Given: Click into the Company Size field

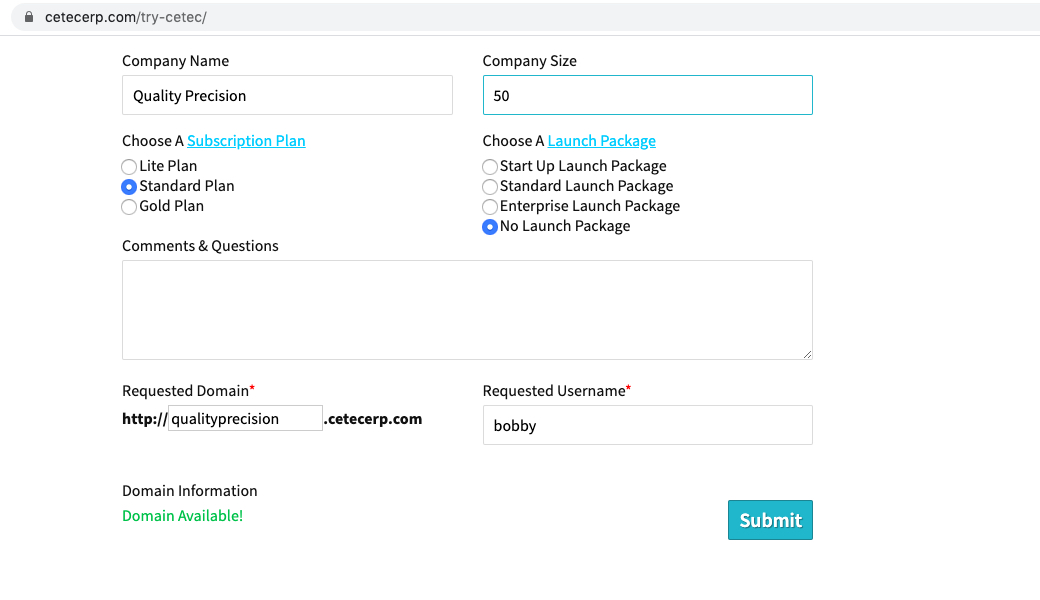Looking at the screenshot, I should tap(647, 95).
